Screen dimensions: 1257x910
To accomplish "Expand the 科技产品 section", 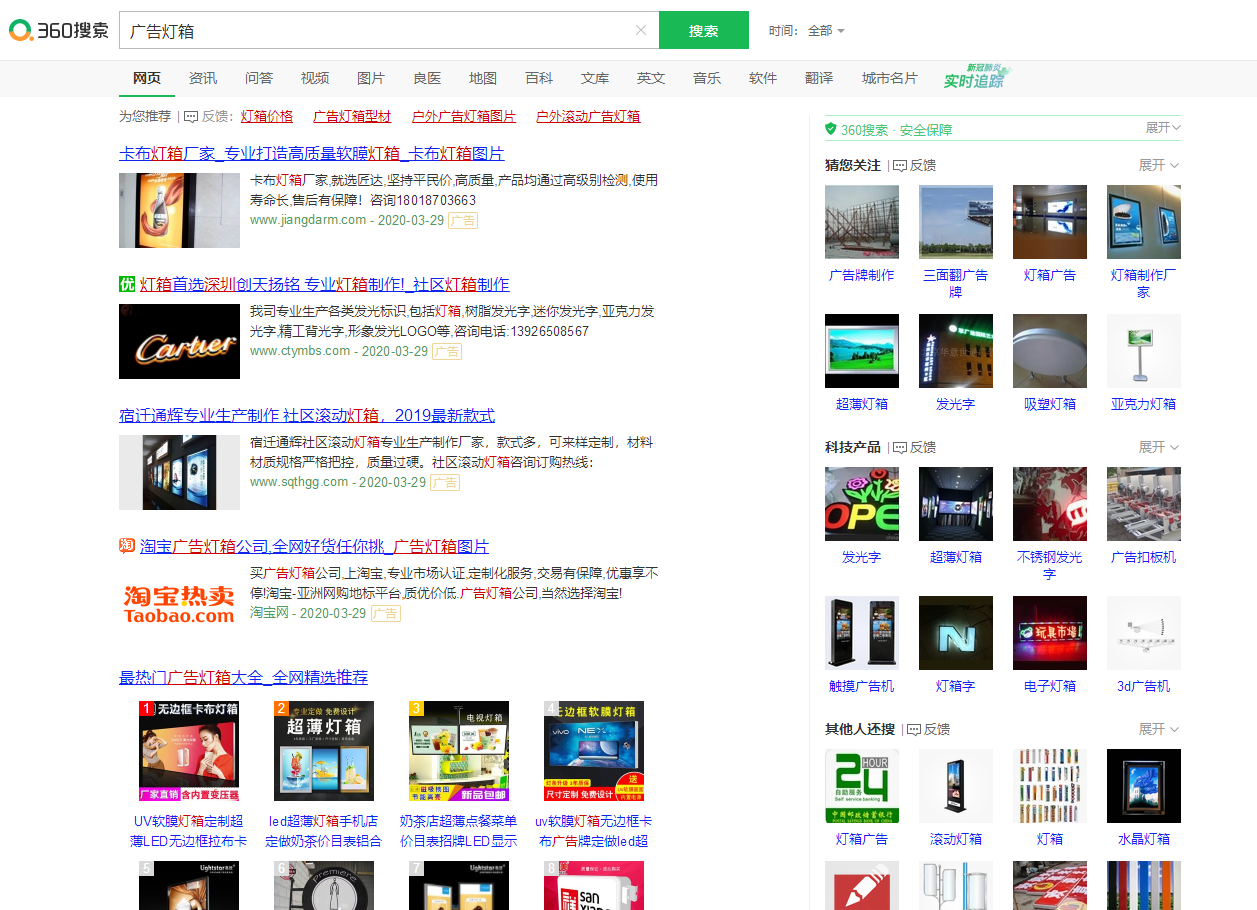I will coord(1159,447).
